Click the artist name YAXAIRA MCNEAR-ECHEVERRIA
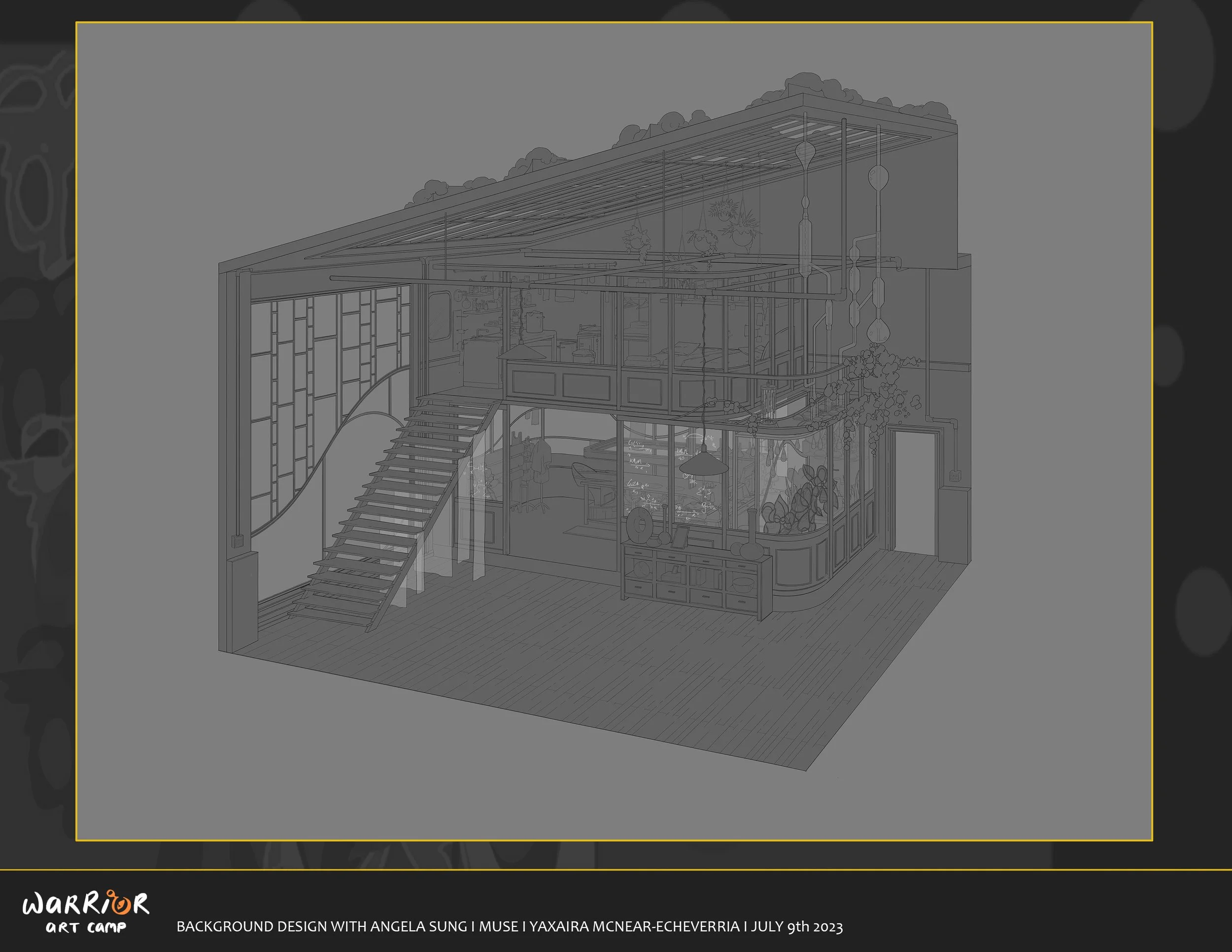 634,926
